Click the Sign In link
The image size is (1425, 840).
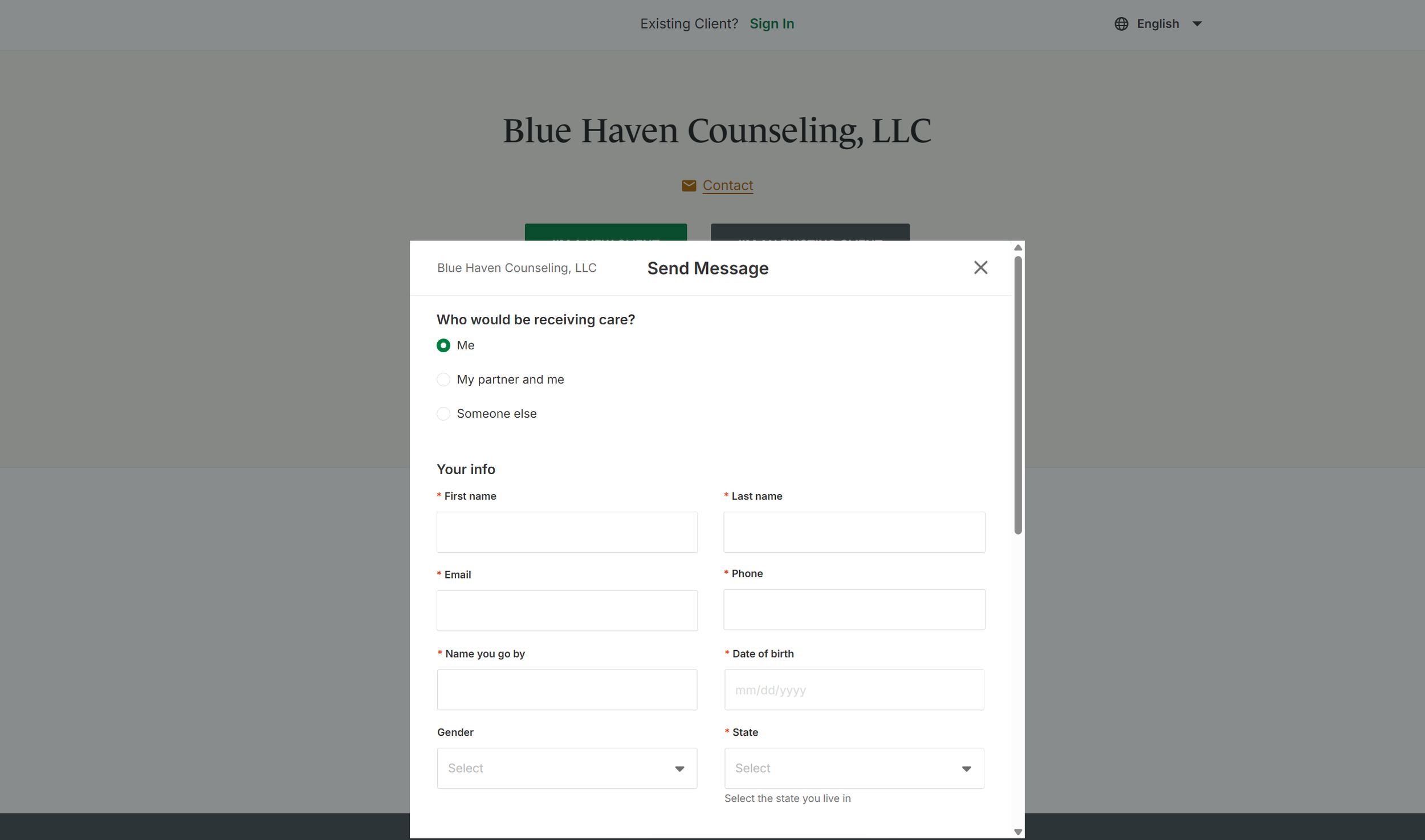(772, 24)
